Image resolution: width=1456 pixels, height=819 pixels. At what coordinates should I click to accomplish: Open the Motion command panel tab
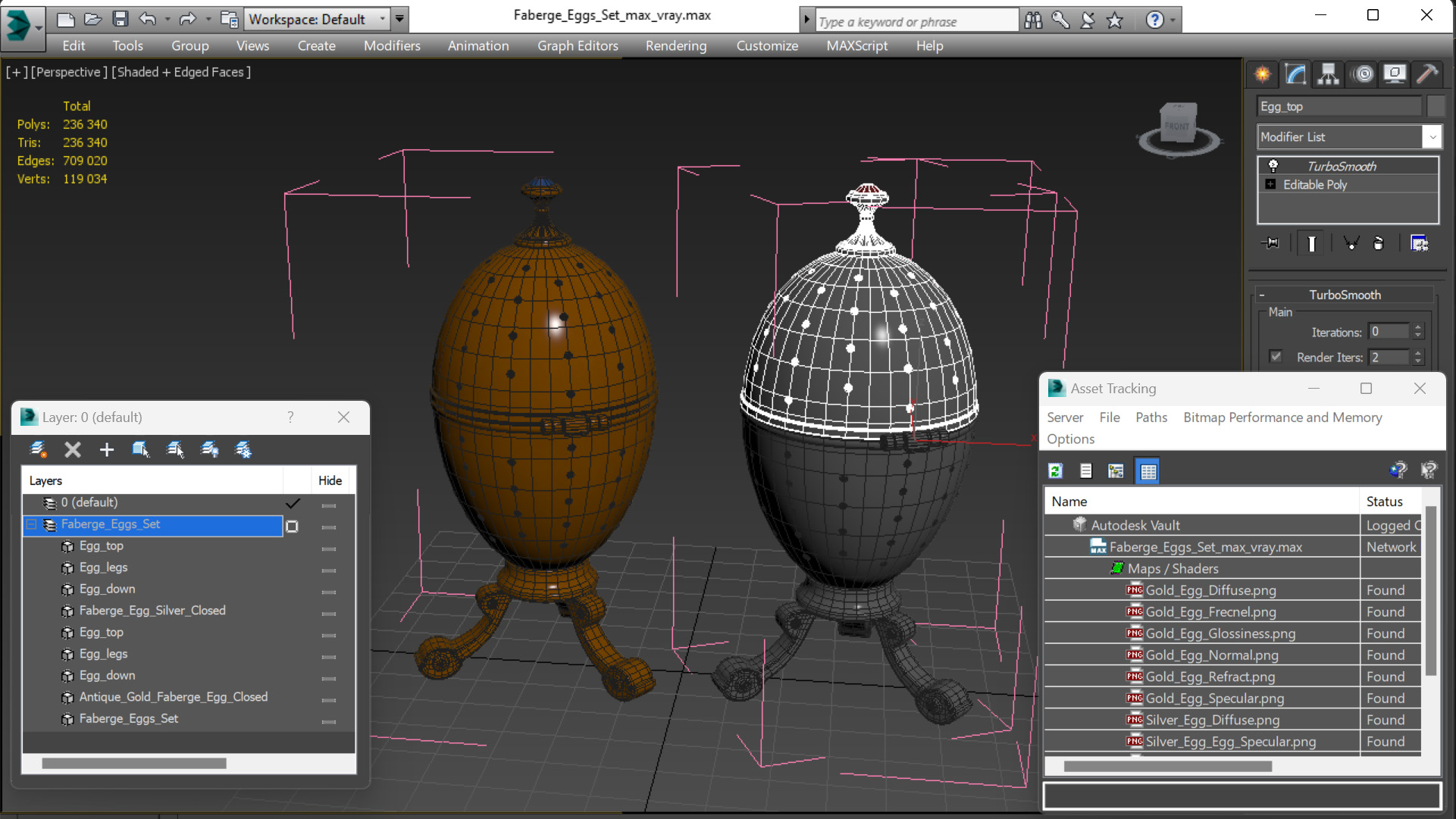click(x=1363, y=73)
